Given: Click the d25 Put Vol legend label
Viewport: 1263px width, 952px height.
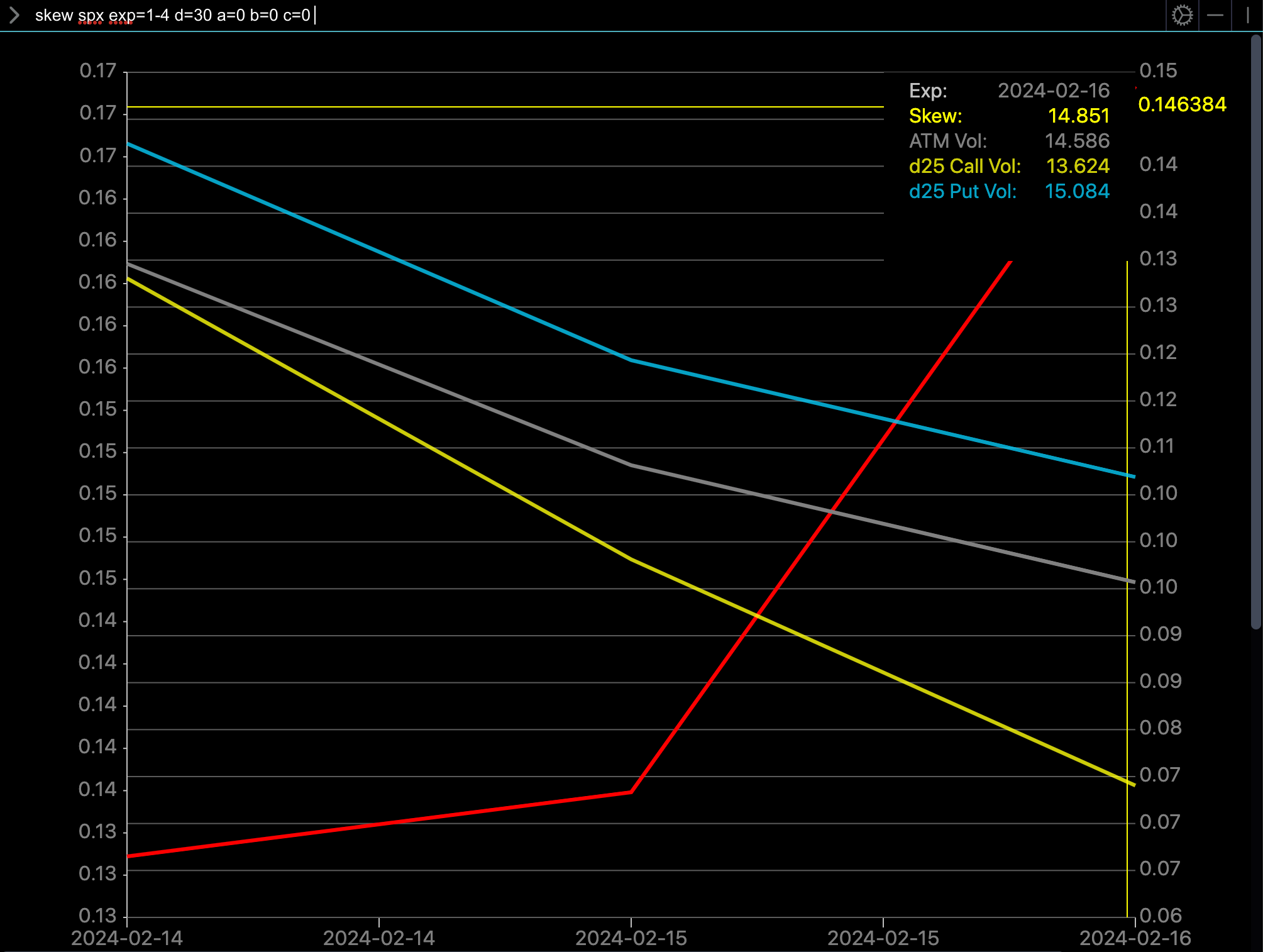Looking at the screenshot, I should (x=962, y=191).
